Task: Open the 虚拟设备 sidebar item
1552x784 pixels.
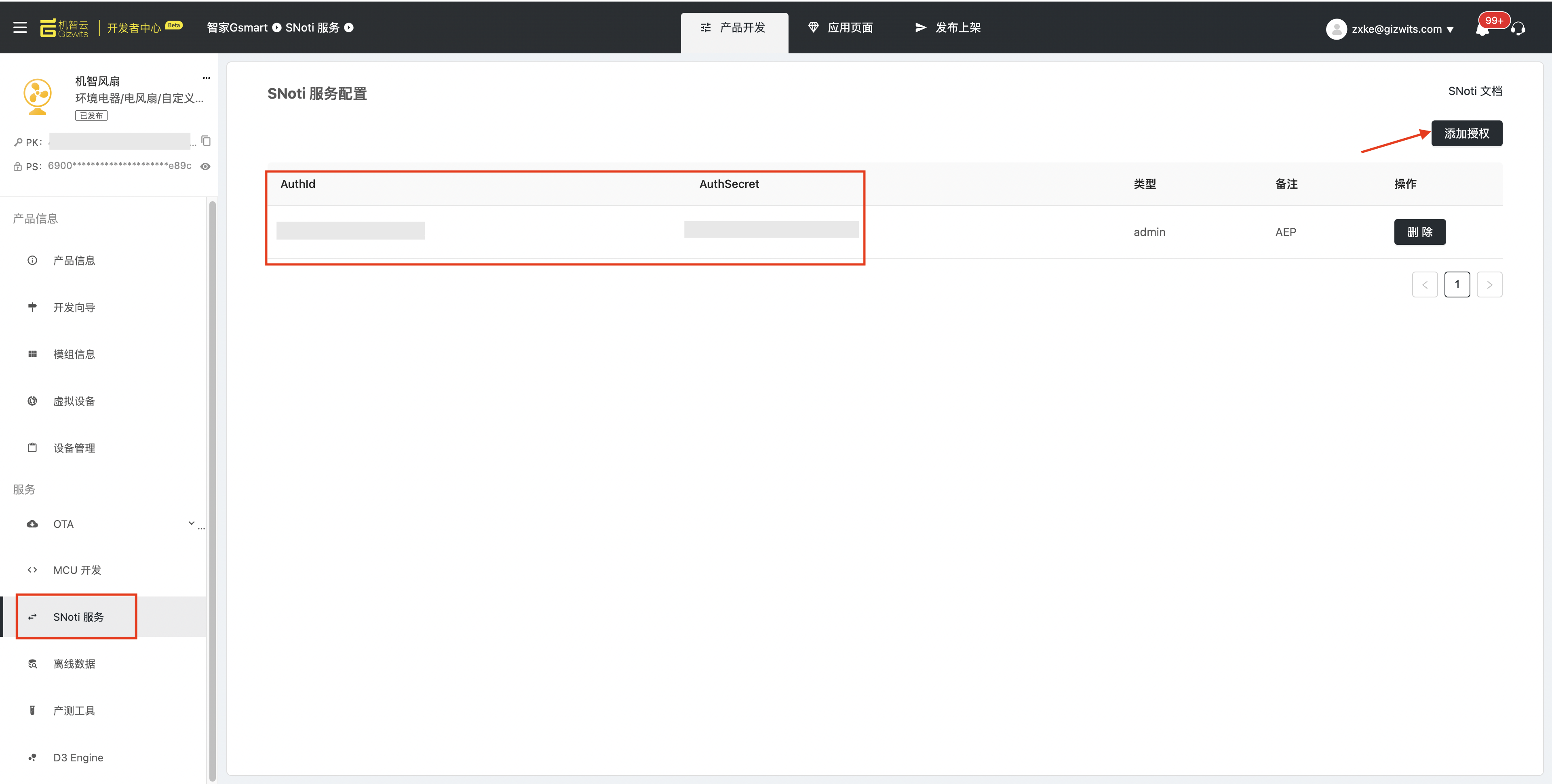Action: click(74, 401)
